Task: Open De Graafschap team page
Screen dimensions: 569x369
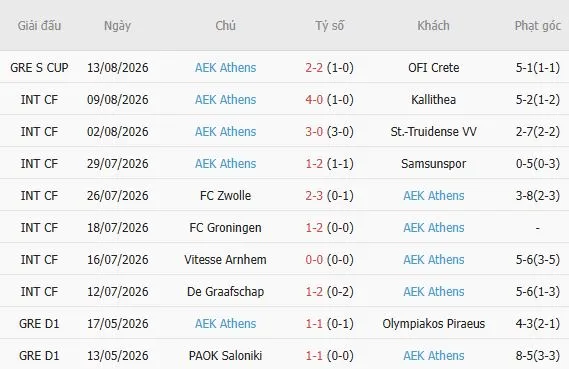Action: 225,291
